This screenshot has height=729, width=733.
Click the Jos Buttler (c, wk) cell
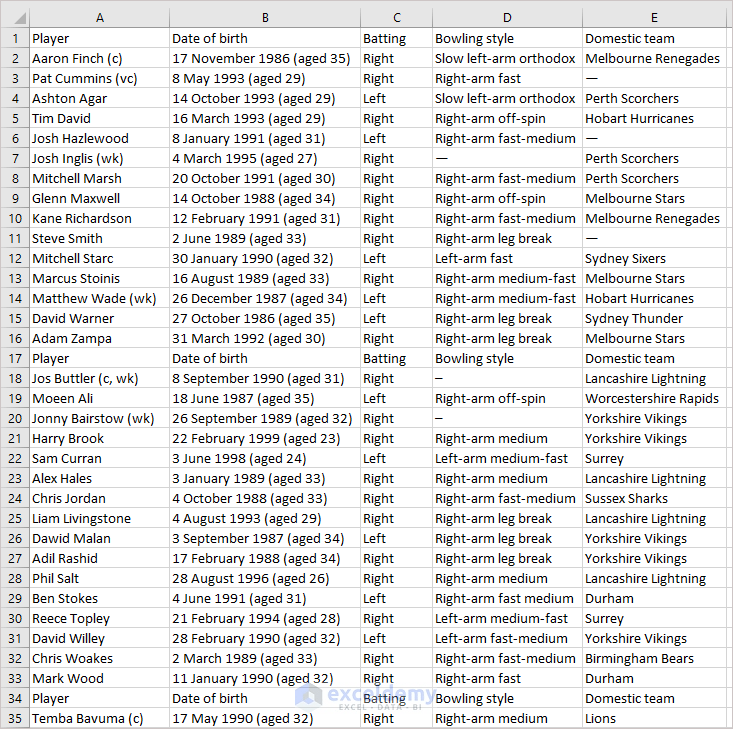click(x=99, y=379)
